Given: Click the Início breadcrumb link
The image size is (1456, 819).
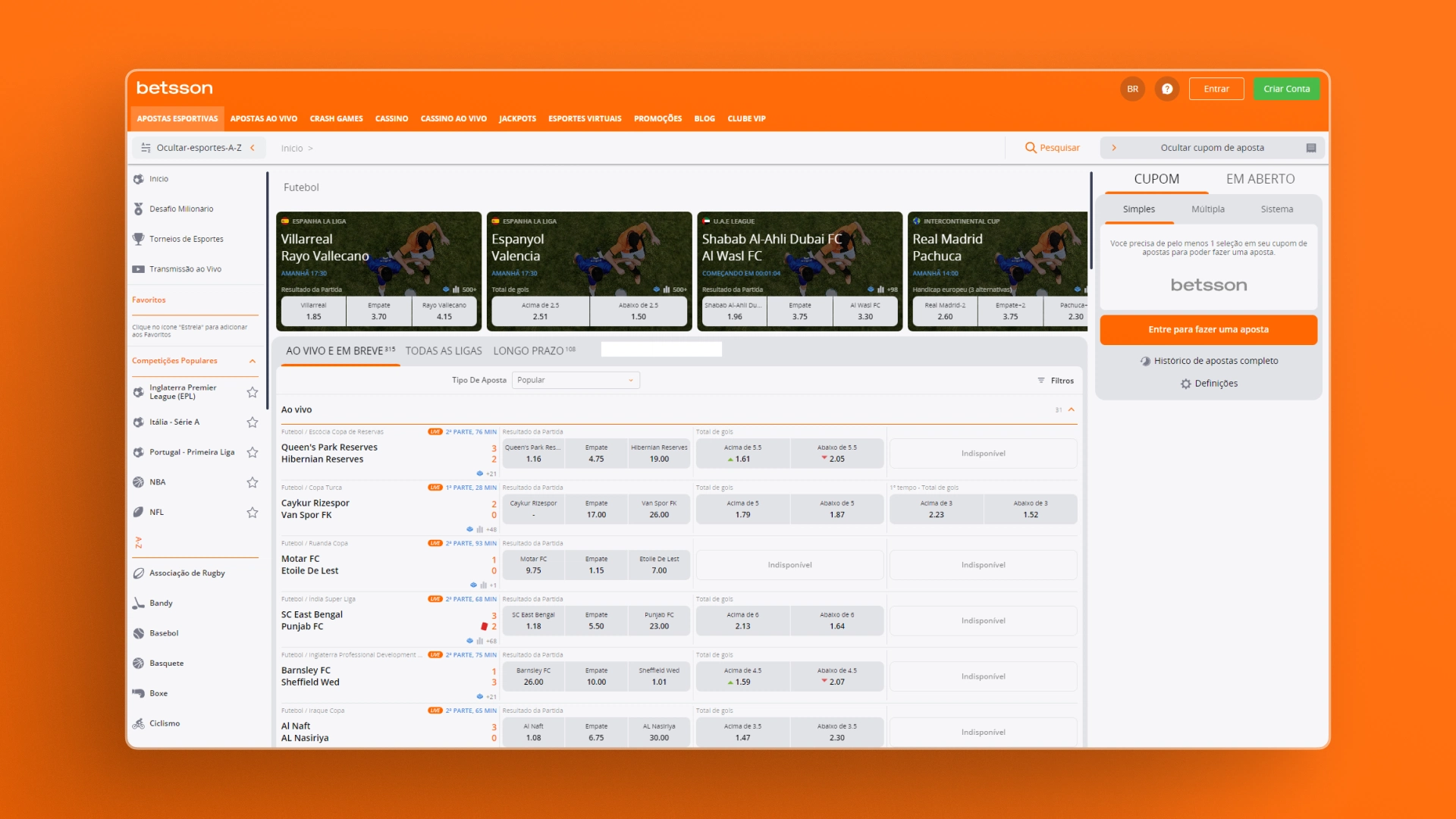Looking at the screenshot, I should [291, 149].
